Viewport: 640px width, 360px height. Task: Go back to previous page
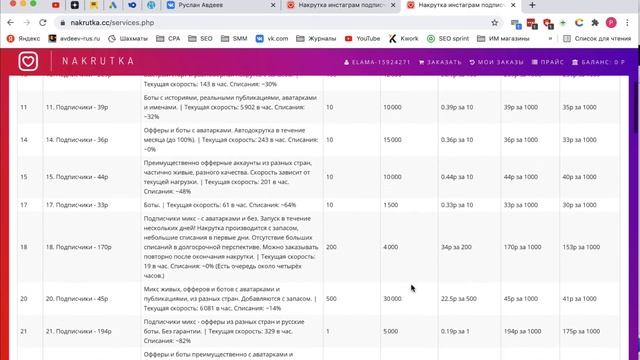pos(11,22)
